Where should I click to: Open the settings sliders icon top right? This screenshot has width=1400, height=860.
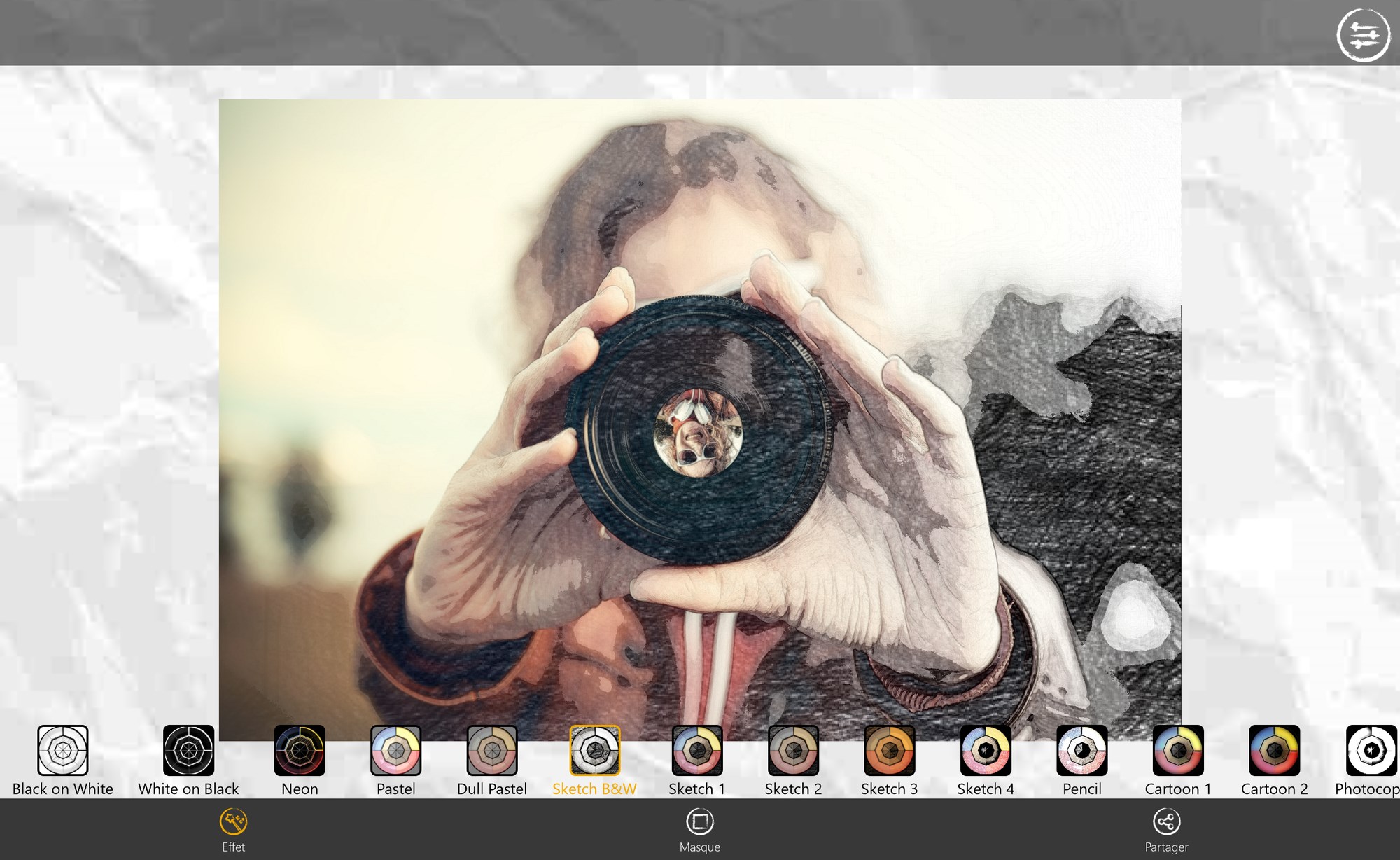[x=1362, y=35]
